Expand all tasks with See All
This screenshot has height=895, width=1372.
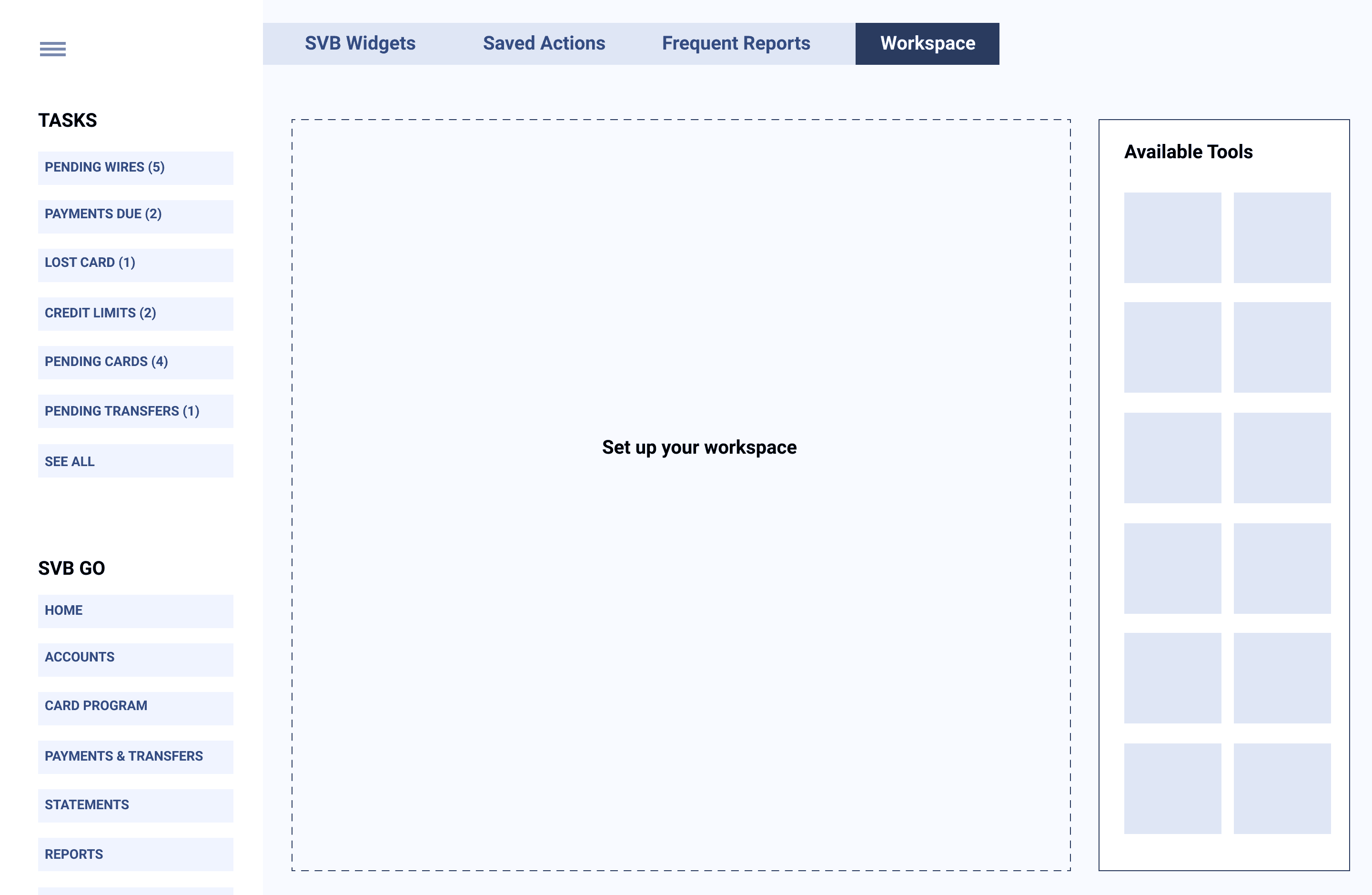coord(135,461)
